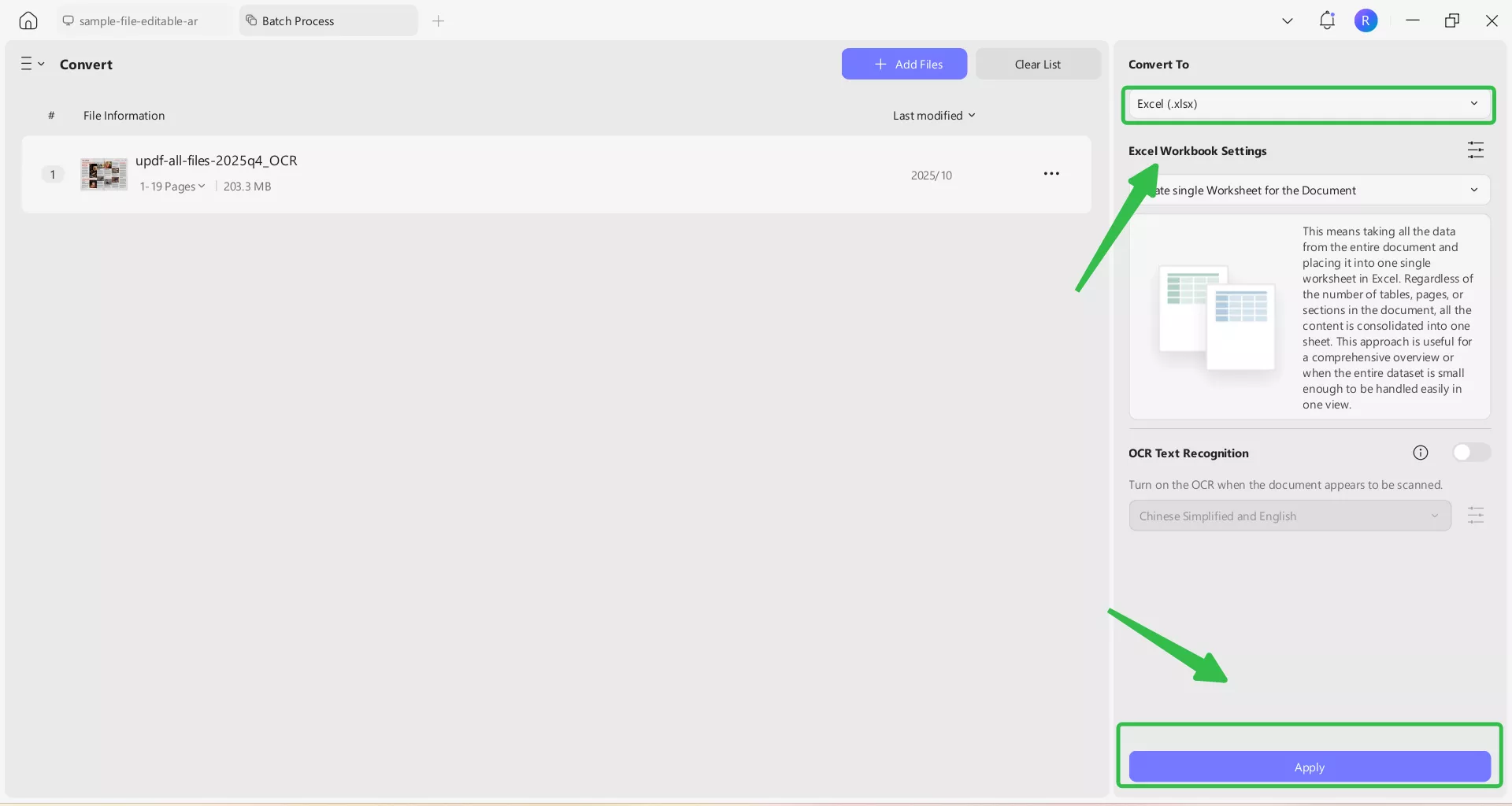
Task: Open the Convert mode menu icon
Action: click(32, 64)
